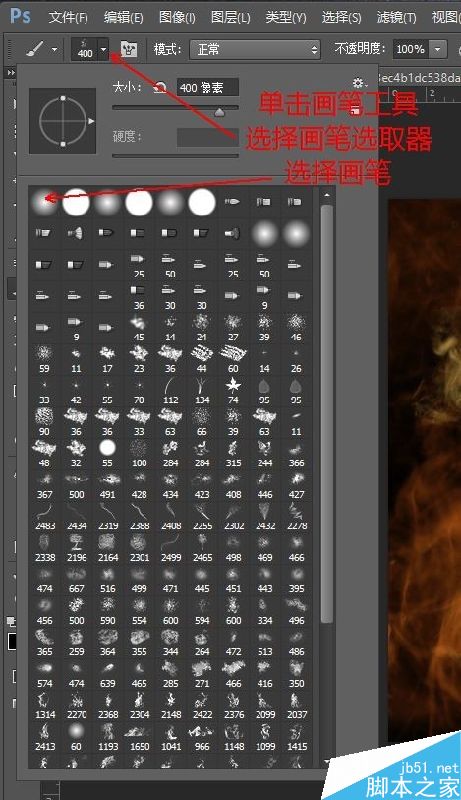Open the Brush panel toggle icon
The image size is (461, 800).
129,49
